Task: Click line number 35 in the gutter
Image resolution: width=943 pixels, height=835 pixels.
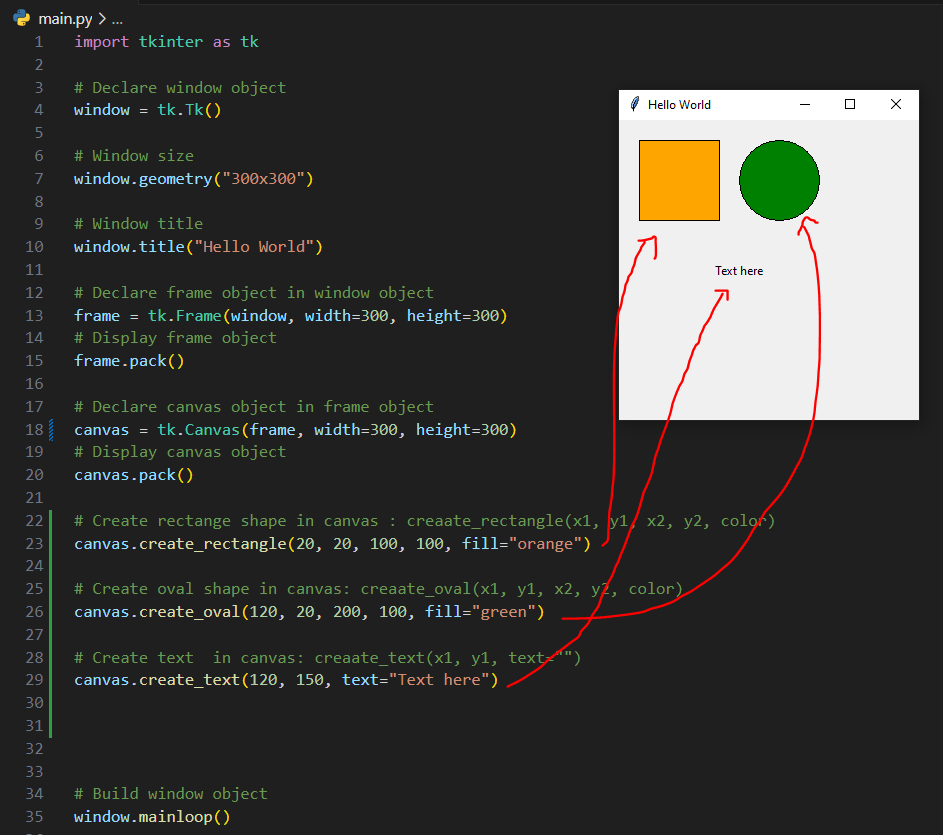Action: [34, 817]
